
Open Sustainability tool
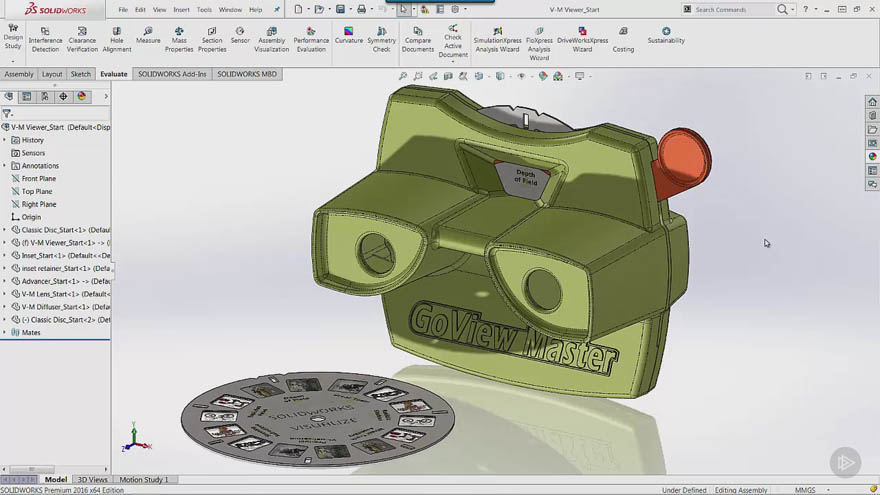click(x=666, y=35)
